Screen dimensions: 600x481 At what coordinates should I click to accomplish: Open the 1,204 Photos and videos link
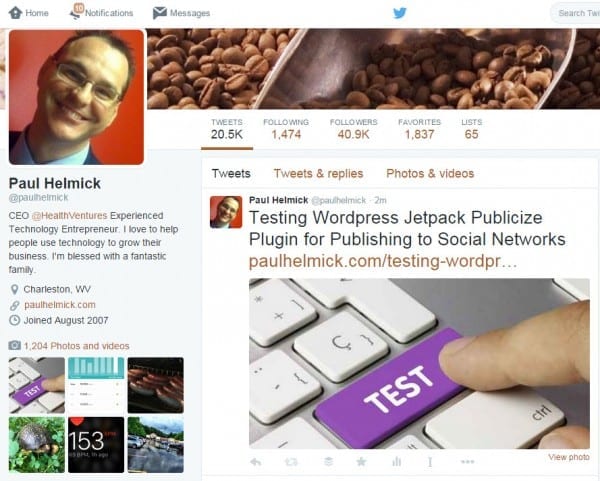[x=77, y=346]
